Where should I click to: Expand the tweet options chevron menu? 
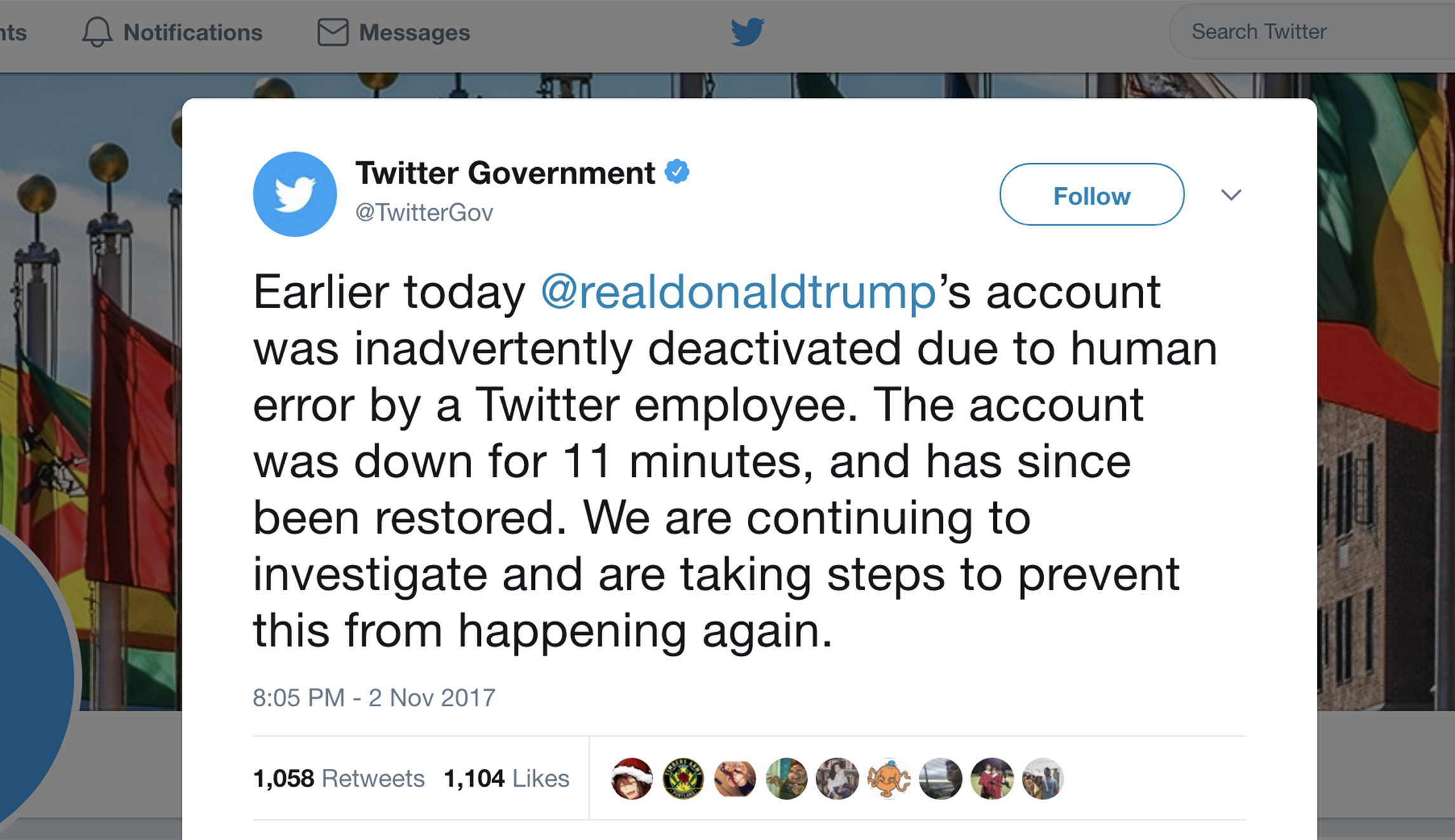pos(1231,195)
